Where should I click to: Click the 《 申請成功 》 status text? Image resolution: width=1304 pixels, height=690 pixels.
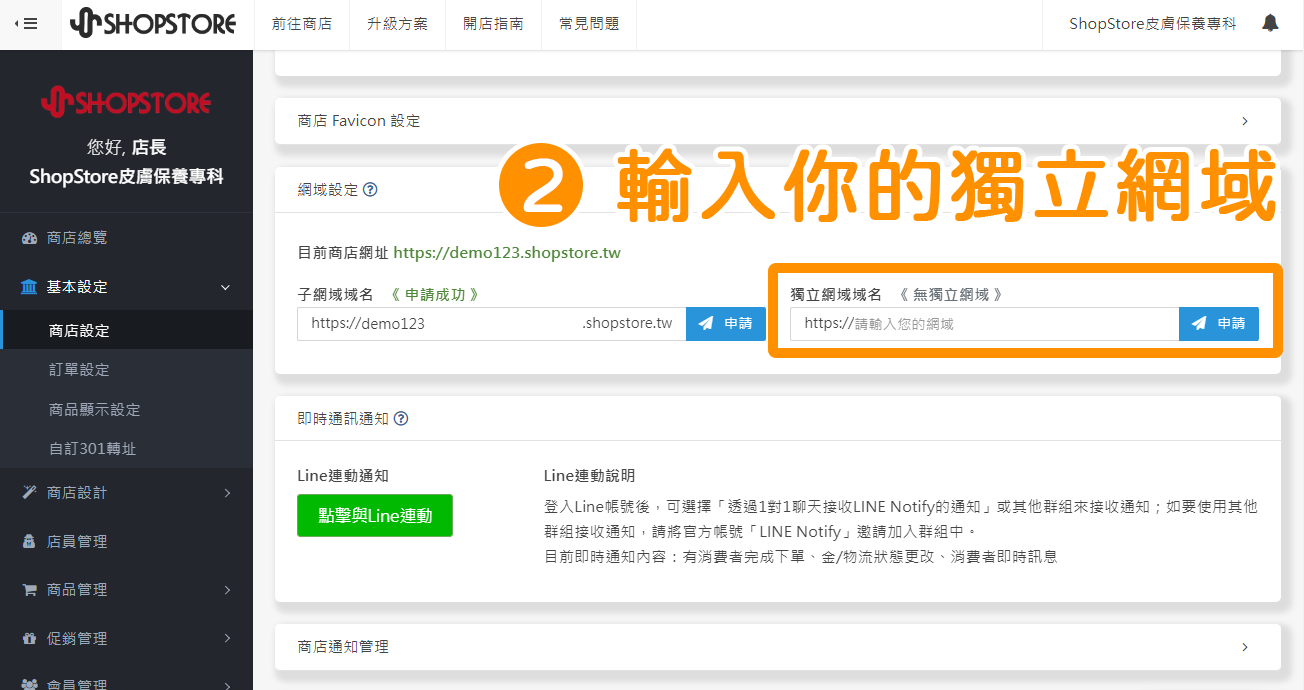coord(434,295)
